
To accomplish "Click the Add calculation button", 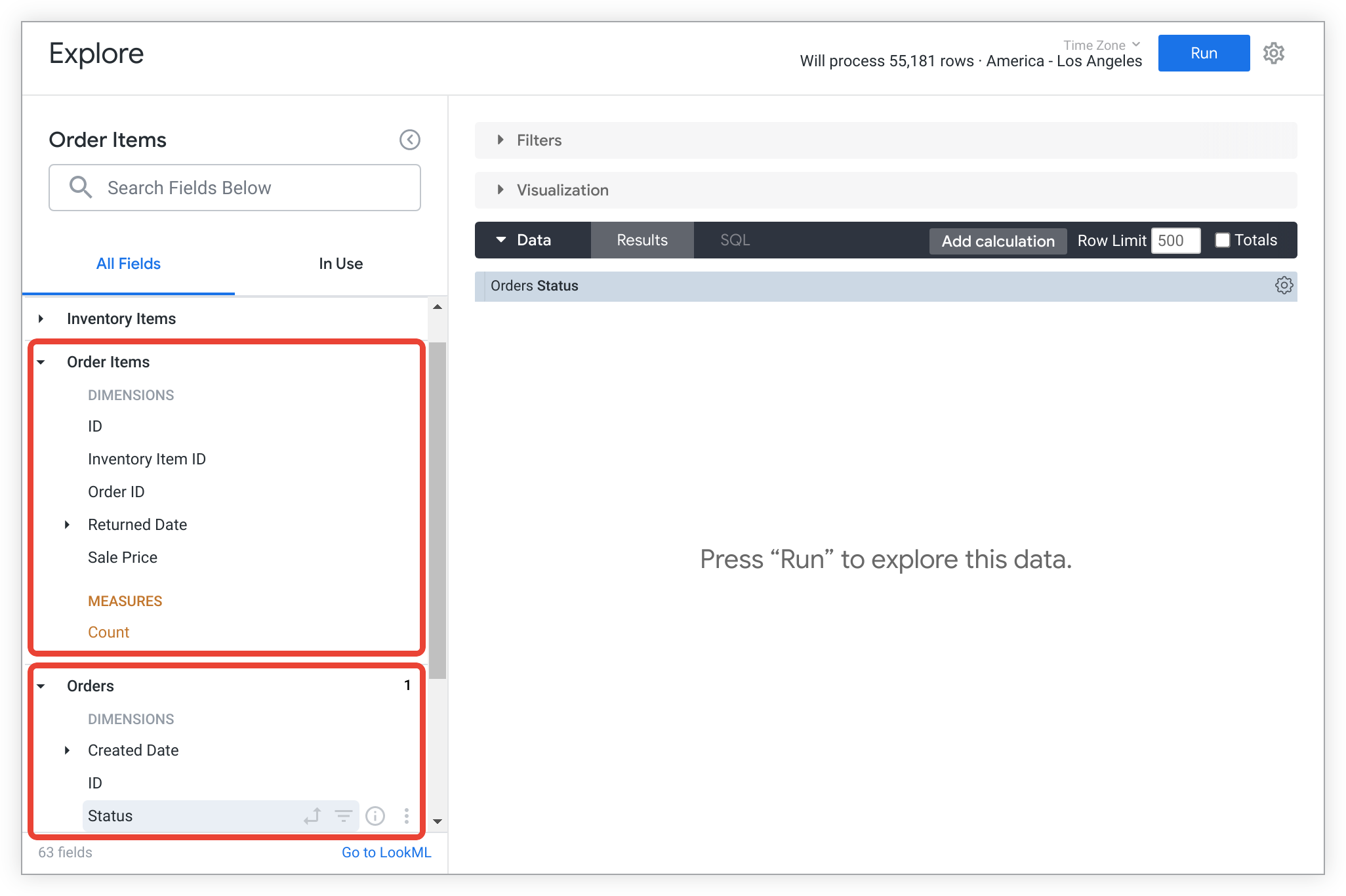I will (x=998, y=240).
